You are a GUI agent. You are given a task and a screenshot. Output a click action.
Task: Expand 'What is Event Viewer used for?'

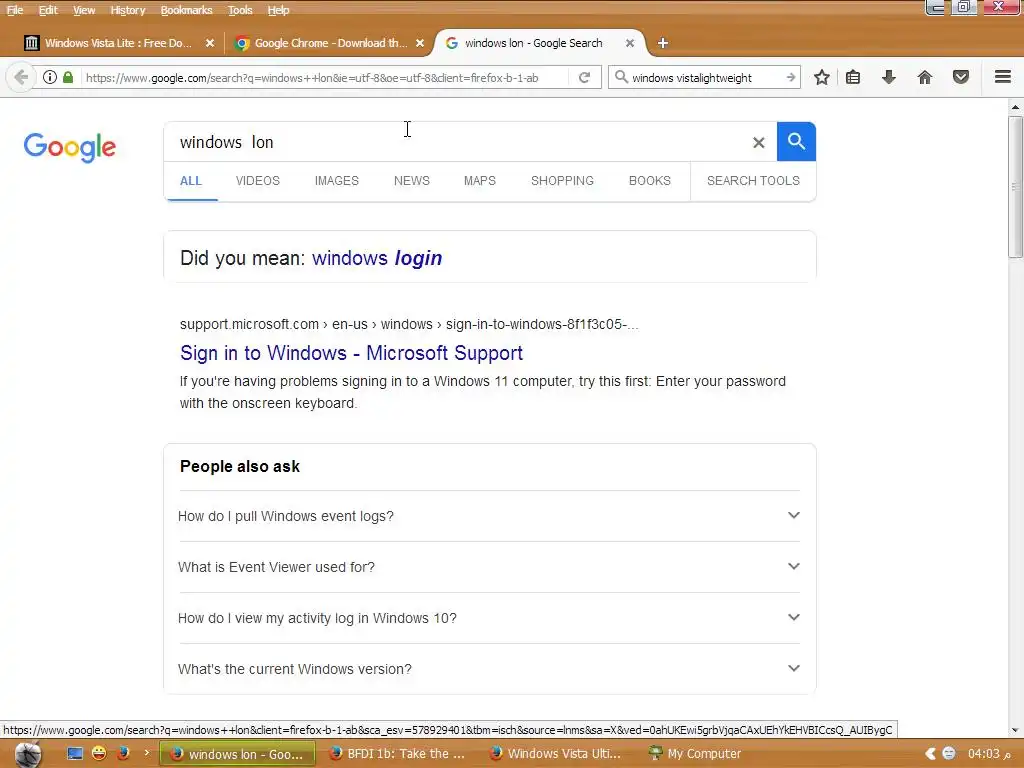point(489,567)
